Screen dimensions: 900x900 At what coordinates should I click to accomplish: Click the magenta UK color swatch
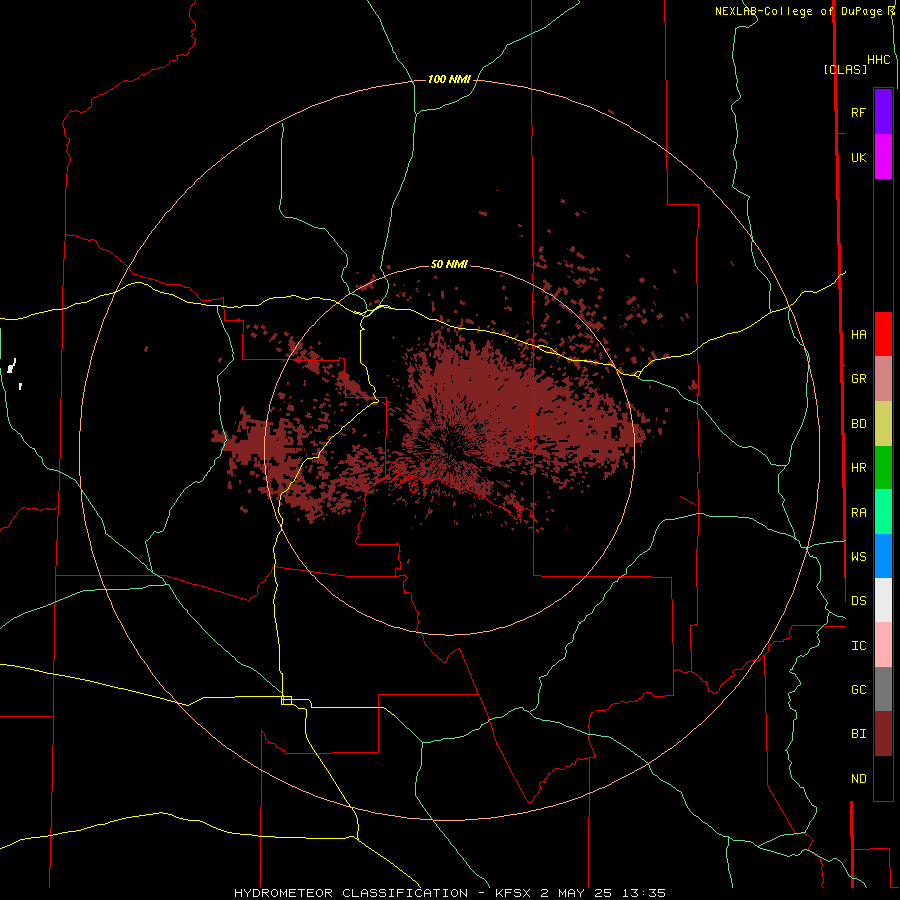click(883, 157)
